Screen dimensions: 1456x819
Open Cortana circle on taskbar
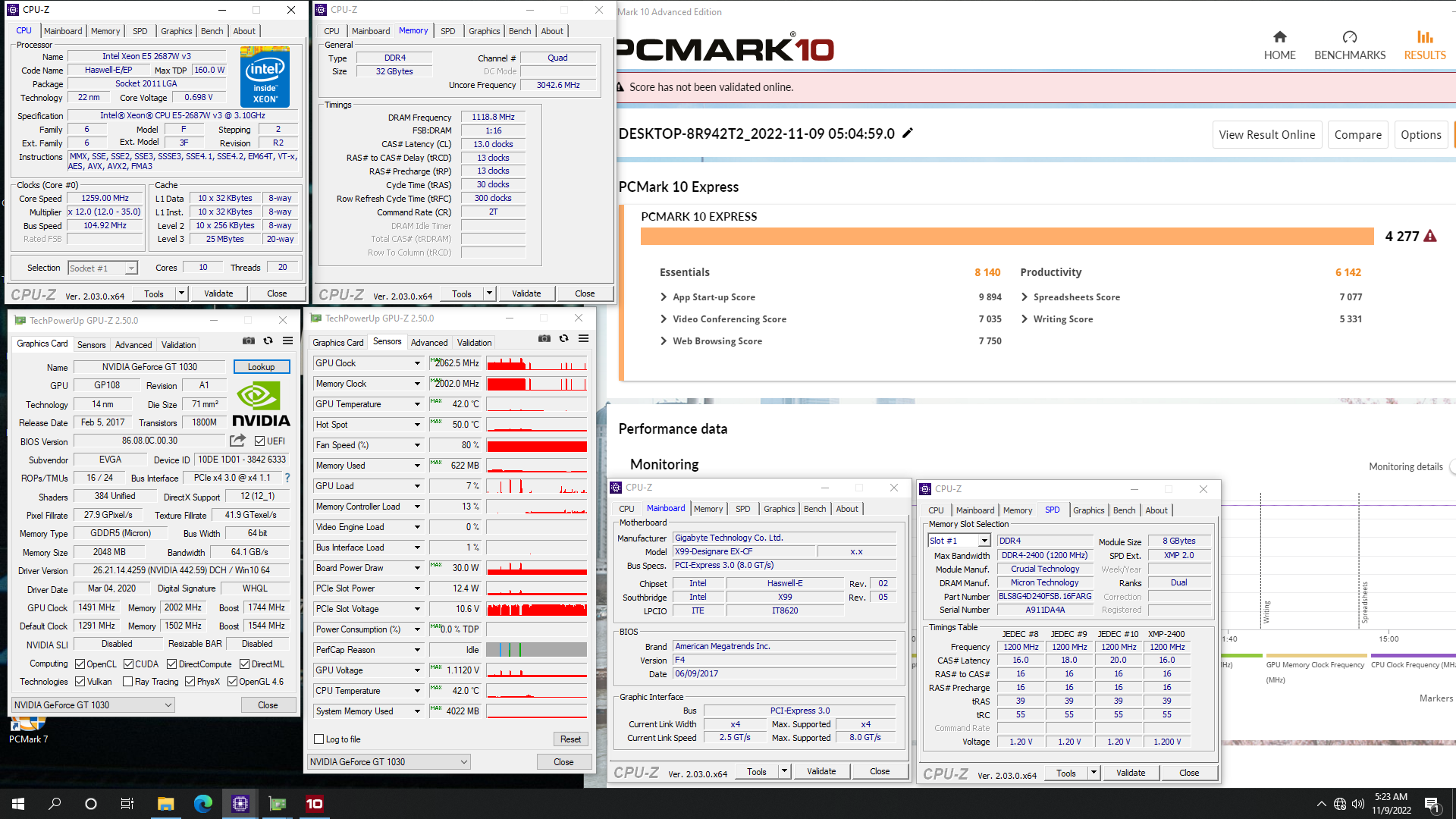[91, 804]
